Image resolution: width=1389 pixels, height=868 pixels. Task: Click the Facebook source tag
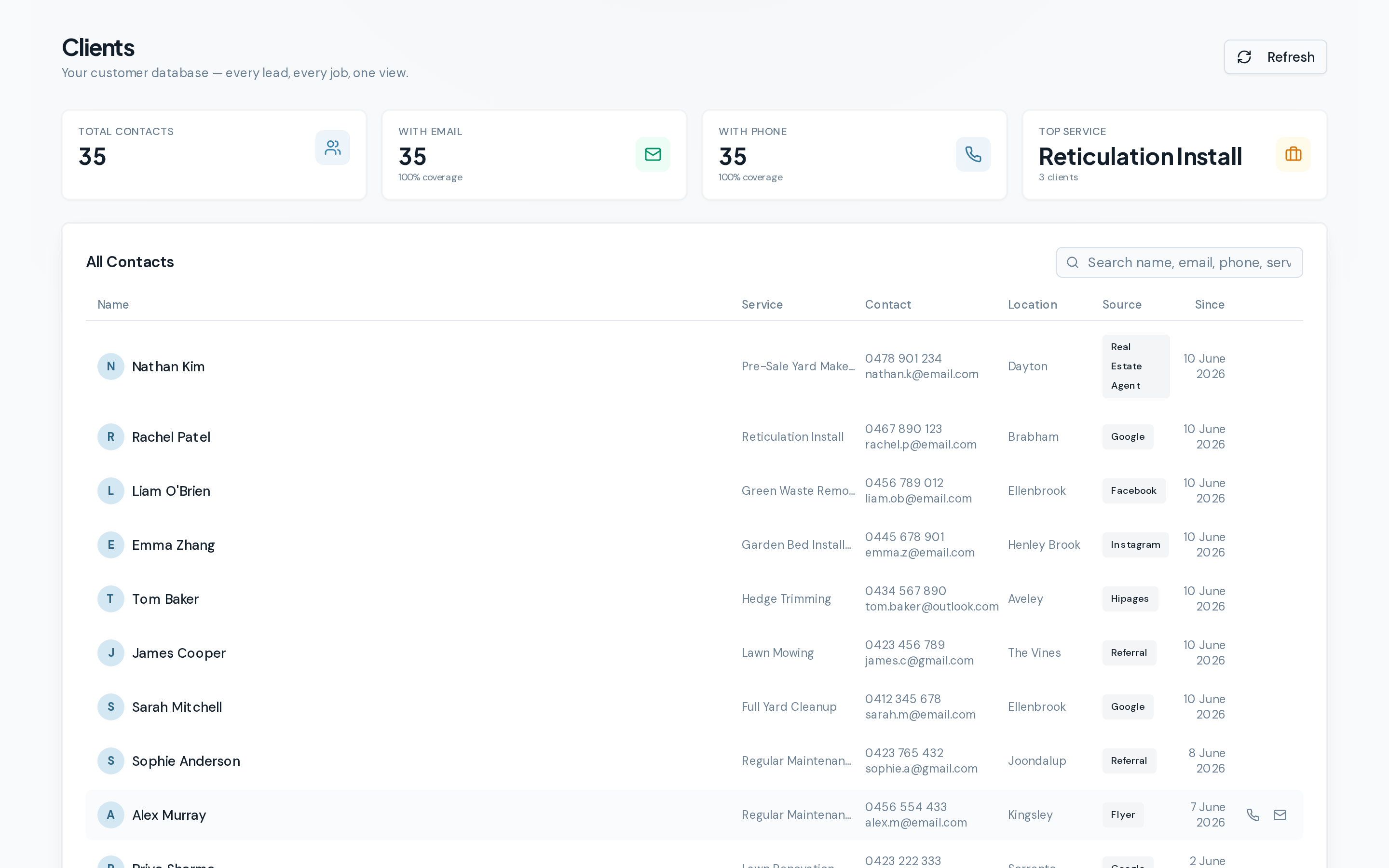click(x=1133, y=491)
